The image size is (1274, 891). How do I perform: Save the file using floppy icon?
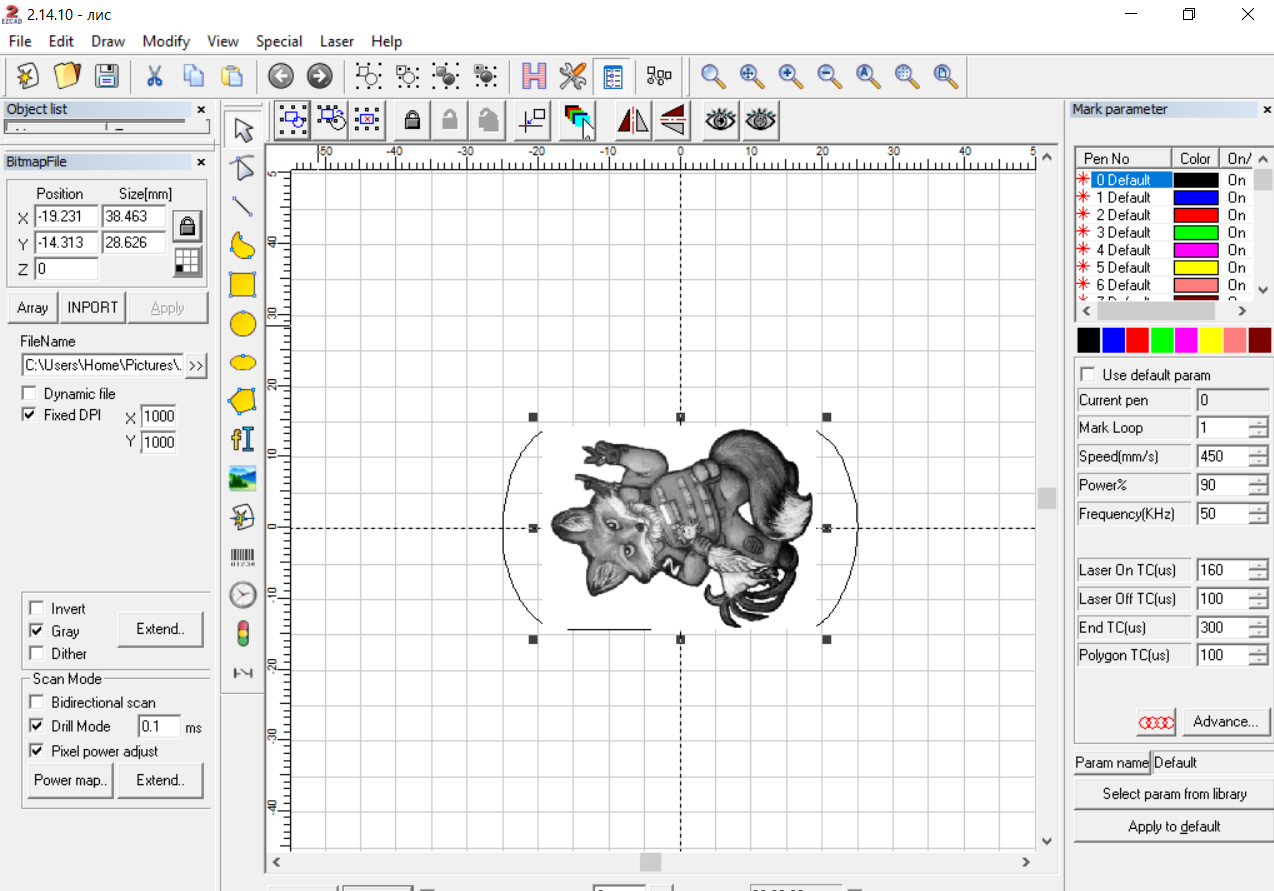coord(106,76)
